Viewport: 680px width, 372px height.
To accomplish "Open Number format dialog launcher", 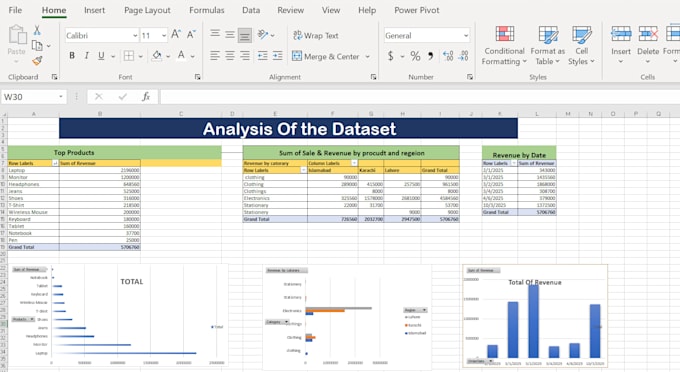I will (470, 77).
